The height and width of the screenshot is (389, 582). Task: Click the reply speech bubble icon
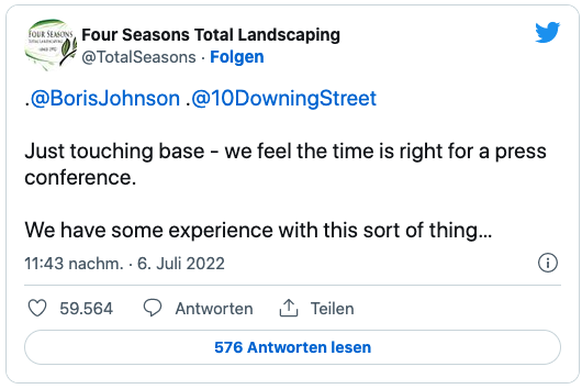tap(153, 308)
